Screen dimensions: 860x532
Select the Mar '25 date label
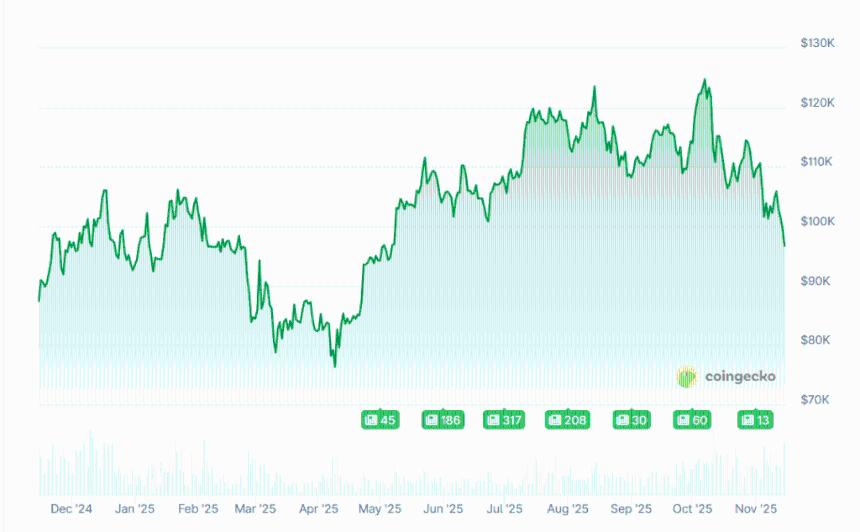[255, 509]
